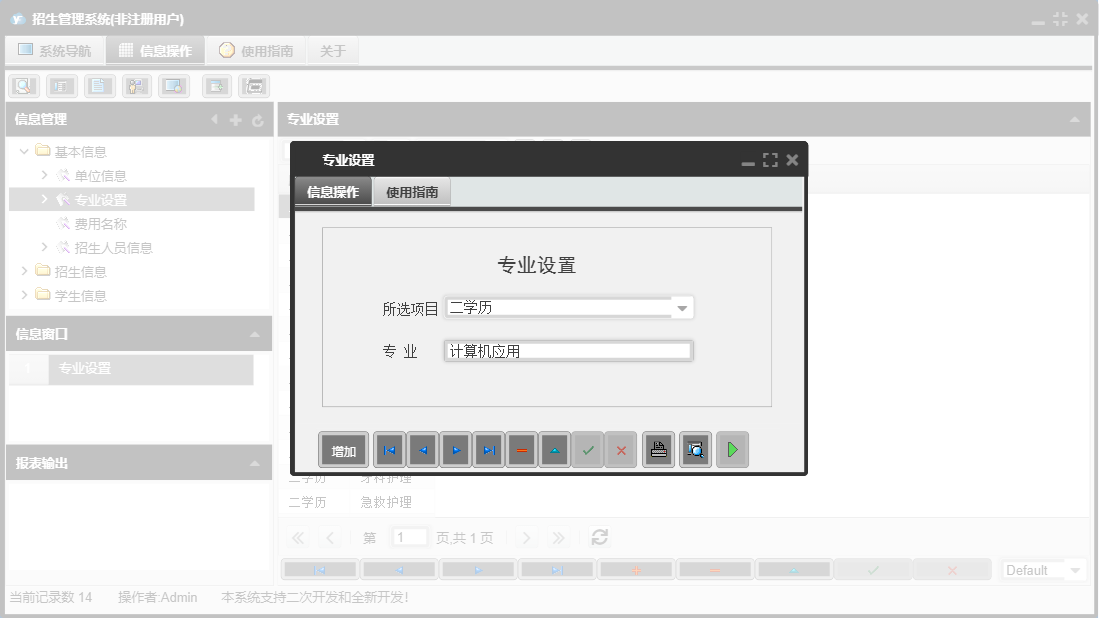Click the magnifier query icon in the top toolbar

point(23,85)
